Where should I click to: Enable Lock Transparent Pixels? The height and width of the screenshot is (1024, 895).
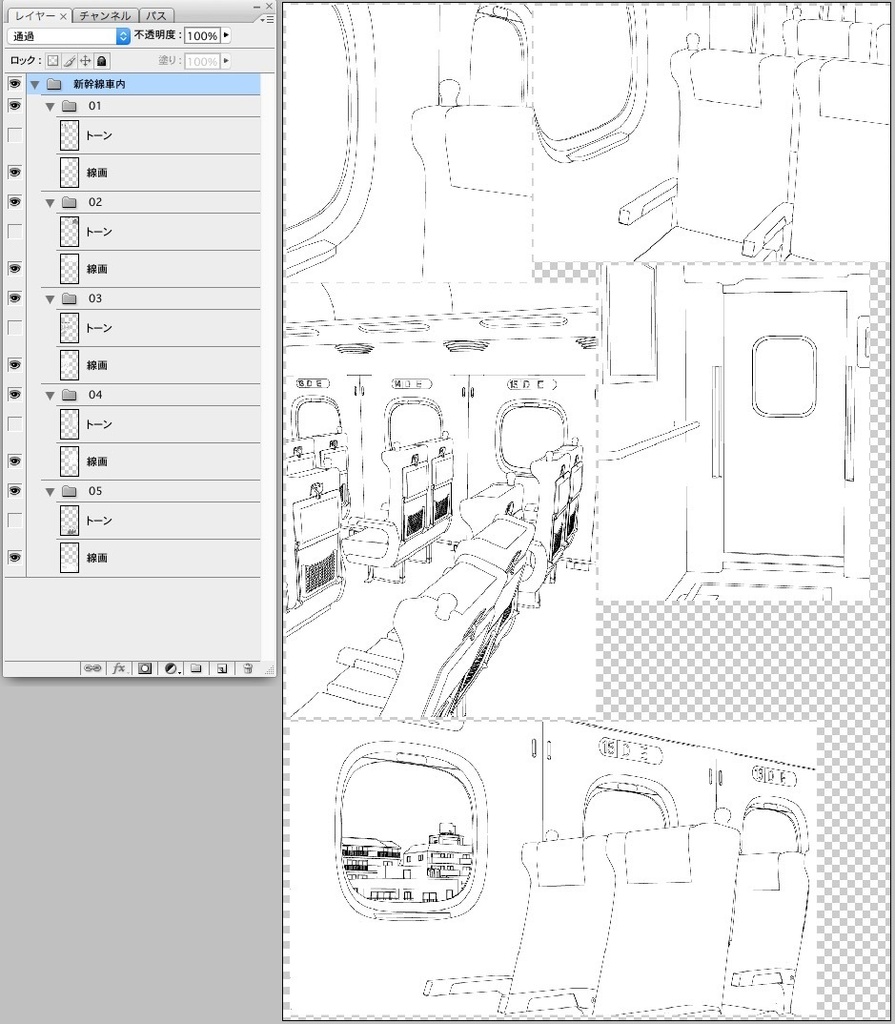[x=52, y=60]
